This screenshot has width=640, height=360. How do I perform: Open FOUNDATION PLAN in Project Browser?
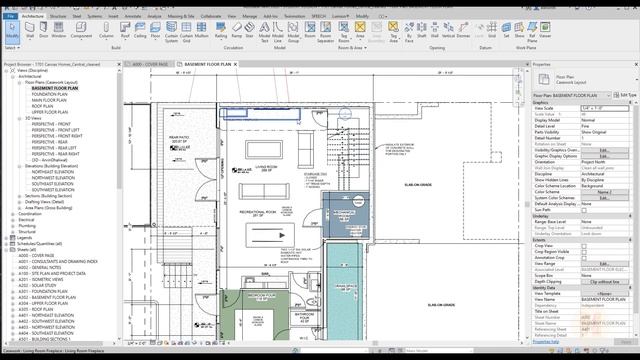(49, 94)
